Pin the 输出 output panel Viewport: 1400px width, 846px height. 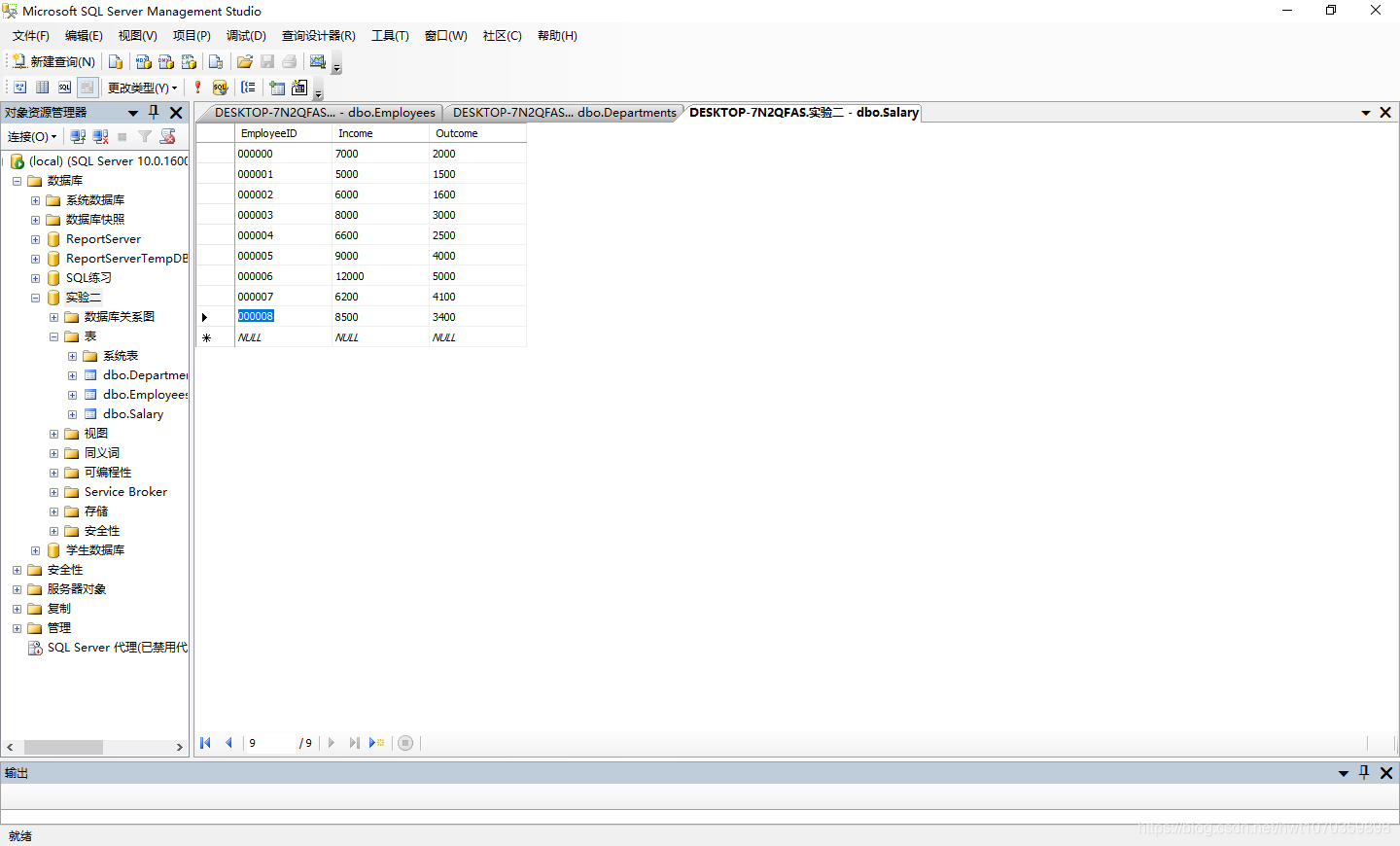pos(1364,773)
